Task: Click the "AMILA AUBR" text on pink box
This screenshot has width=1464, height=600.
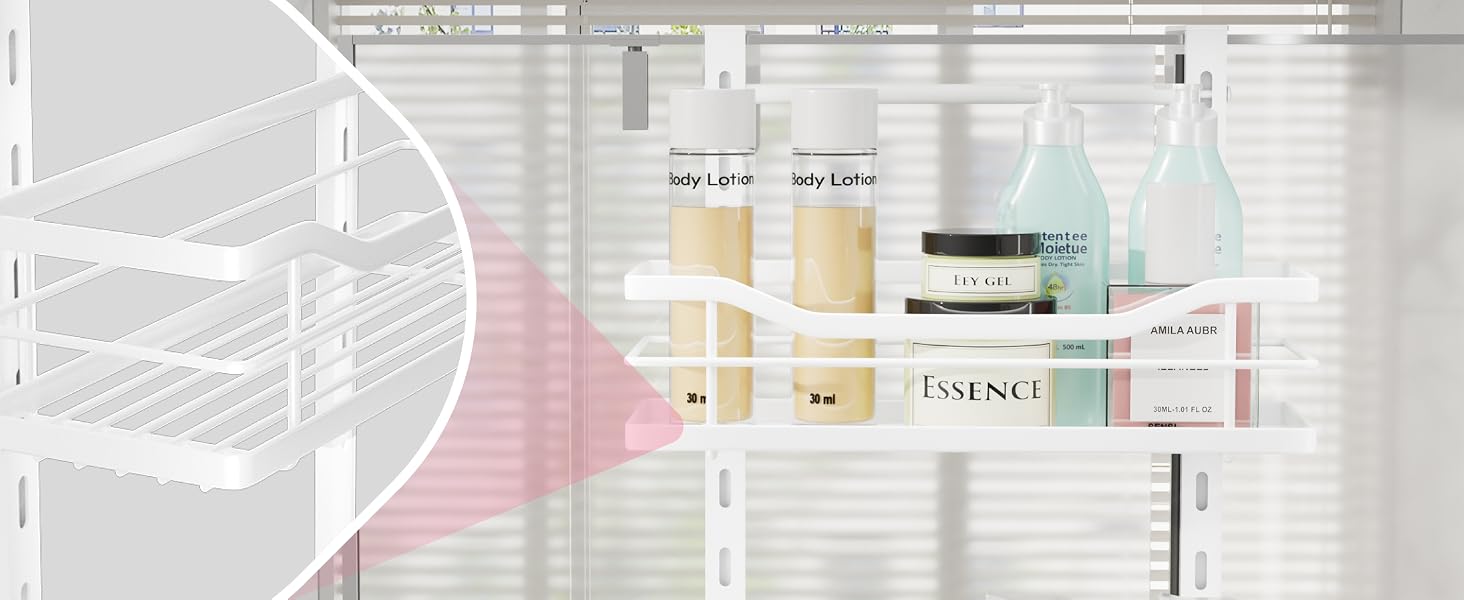Action: (x=1183, y=330)
